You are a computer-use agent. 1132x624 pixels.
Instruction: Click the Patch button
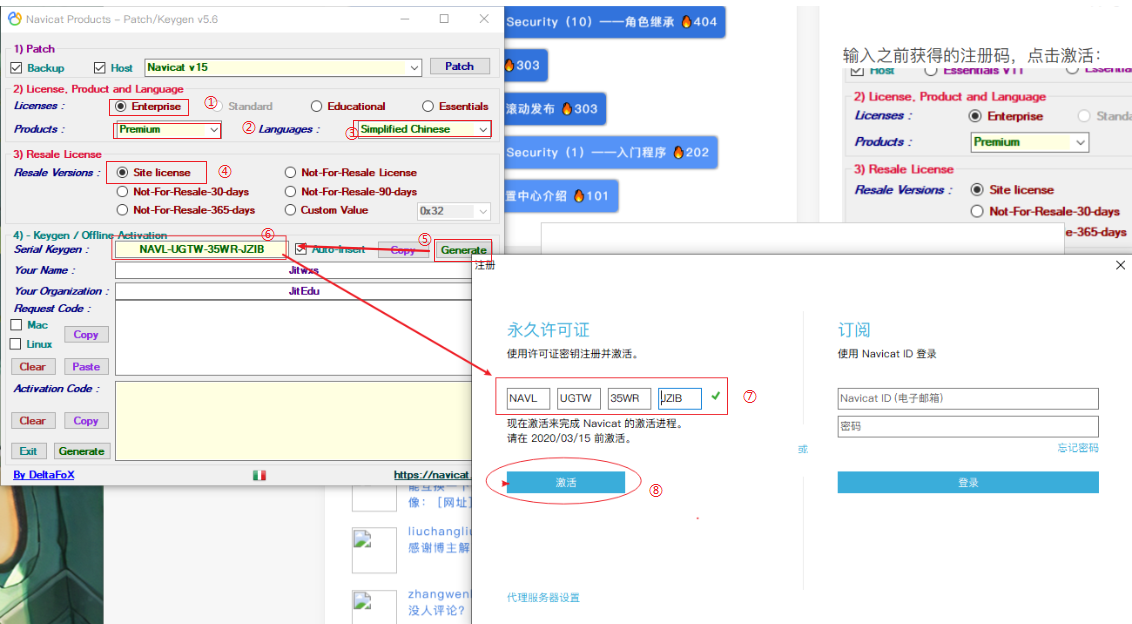[x=459, y=66]
